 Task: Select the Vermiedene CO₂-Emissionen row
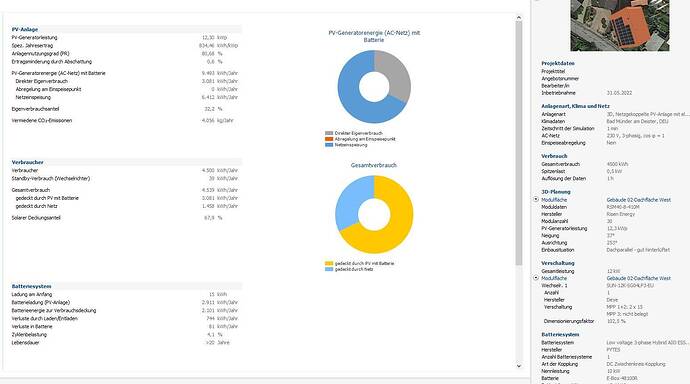tap(125, 120)
